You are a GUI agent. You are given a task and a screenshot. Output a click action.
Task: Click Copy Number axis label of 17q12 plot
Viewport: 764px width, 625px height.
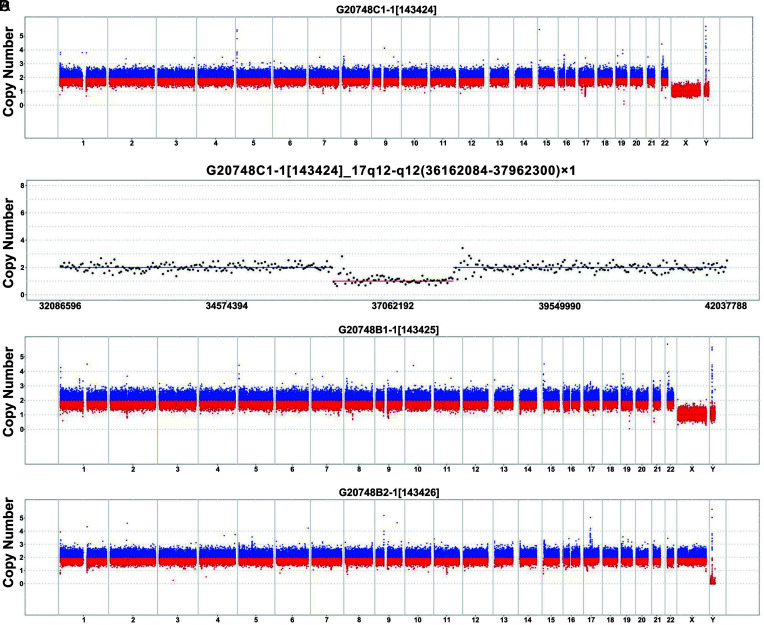coord(8,244)
